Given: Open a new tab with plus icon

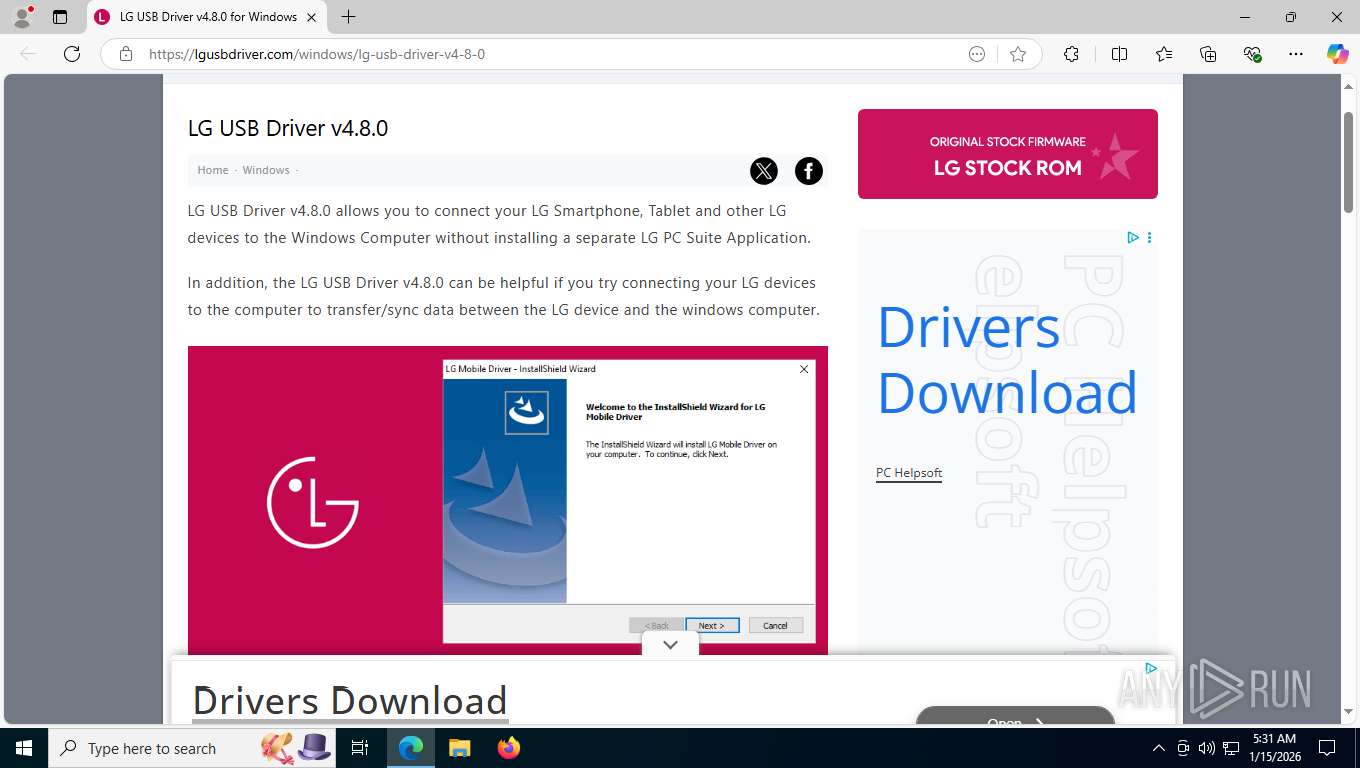Looking at the screenshot, I should tap(348, 17).
